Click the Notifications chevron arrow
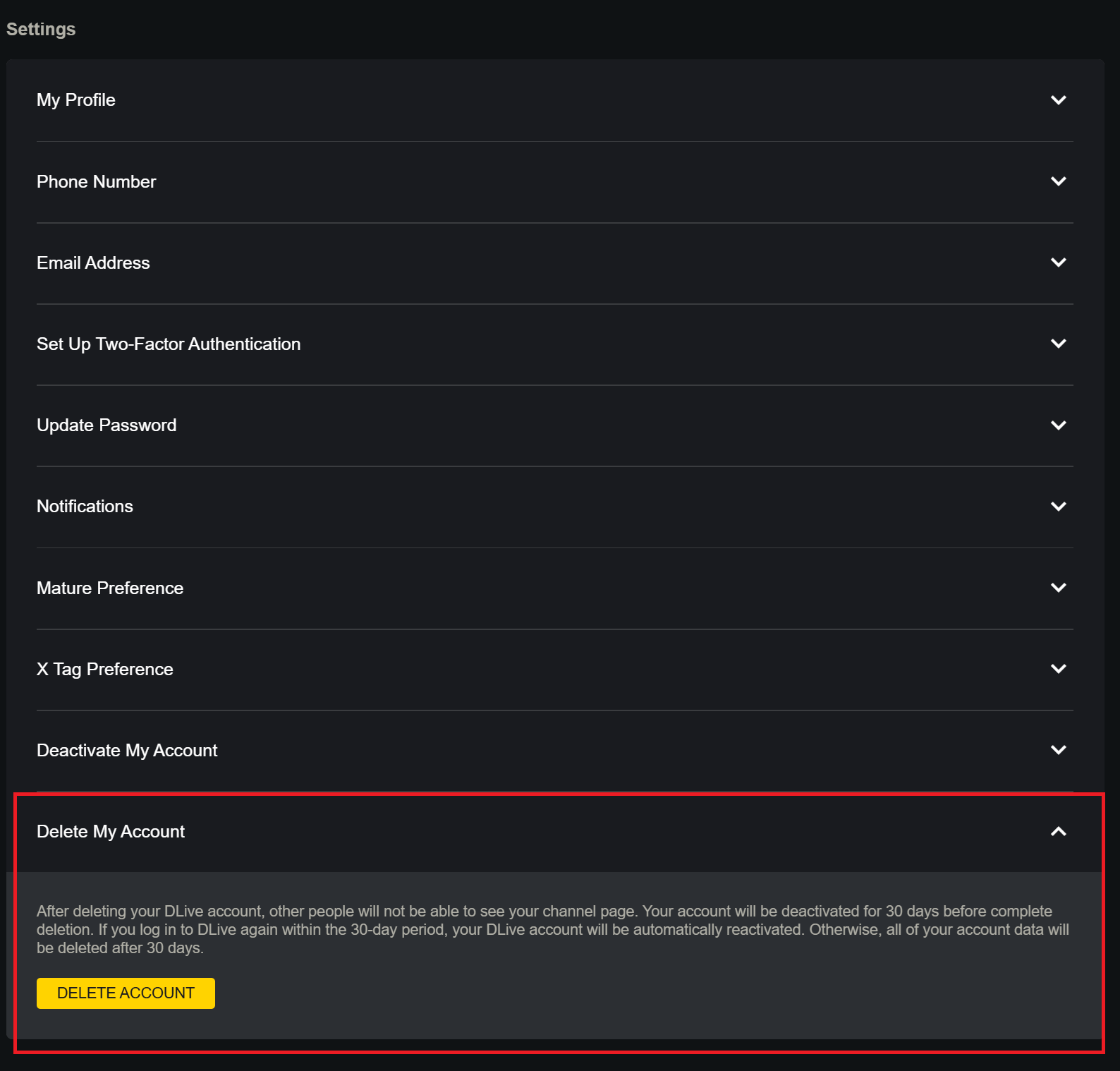This screenshot has height=1071, width=1120. click(1058, 507)
